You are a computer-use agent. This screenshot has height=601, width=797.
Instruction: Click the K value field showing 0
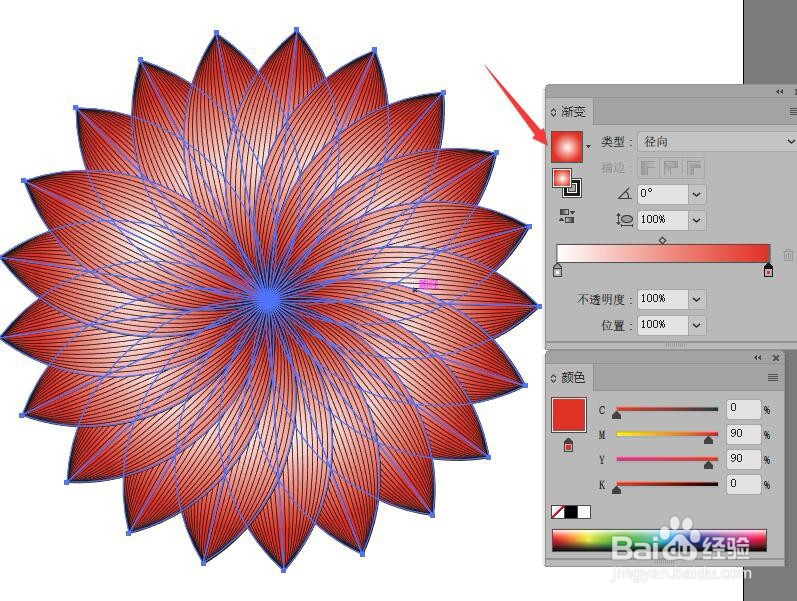coord(744,484)
